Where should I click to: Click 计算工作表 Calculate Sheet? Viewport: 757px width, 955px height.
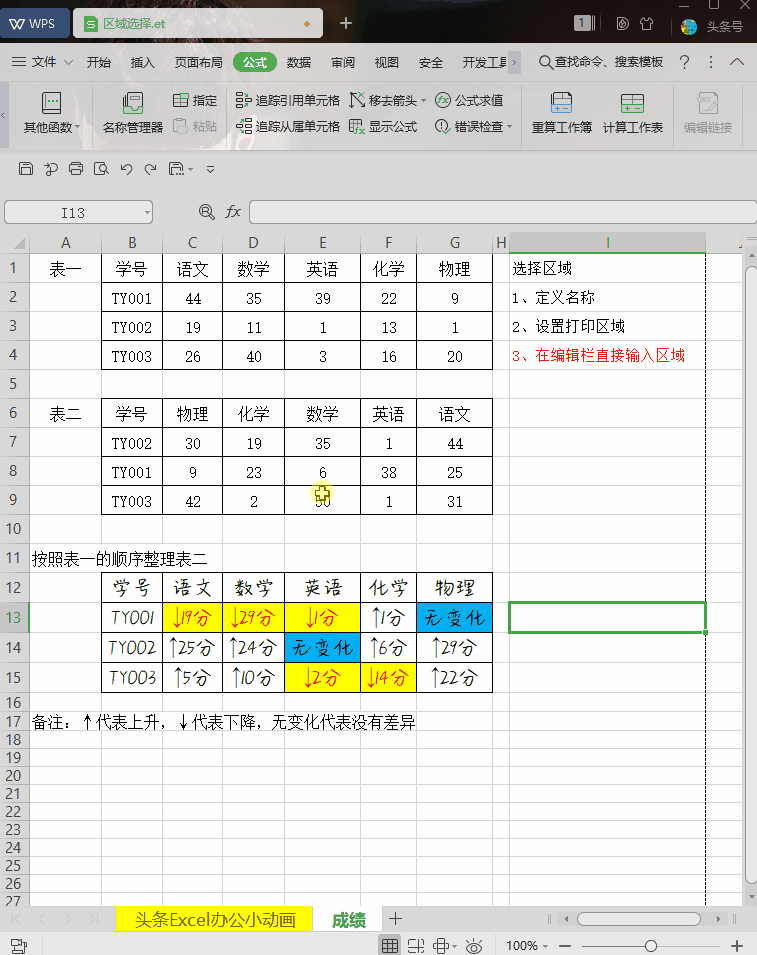pos(633,113)
